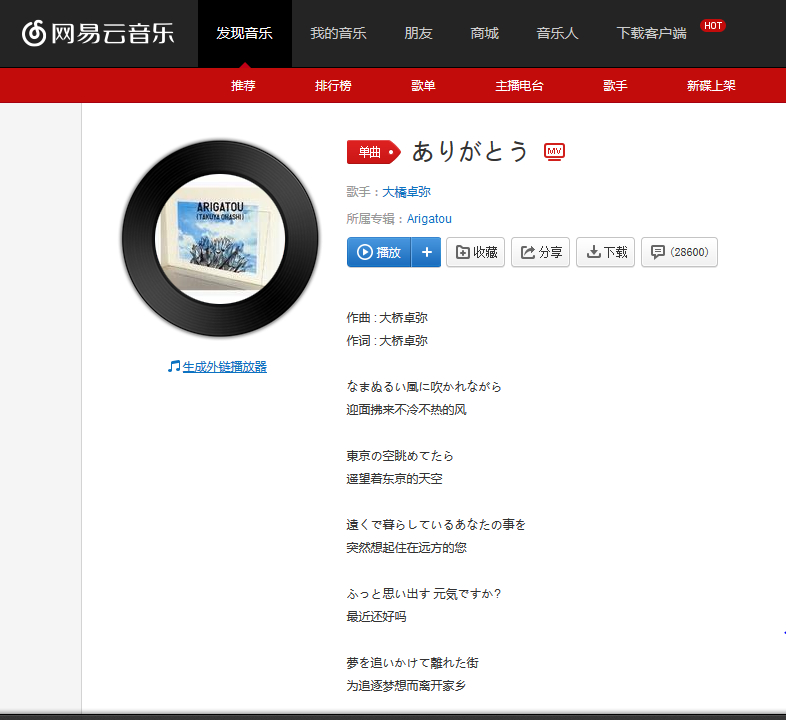Open the 我的音乐 tab

[x=338, y=33]
